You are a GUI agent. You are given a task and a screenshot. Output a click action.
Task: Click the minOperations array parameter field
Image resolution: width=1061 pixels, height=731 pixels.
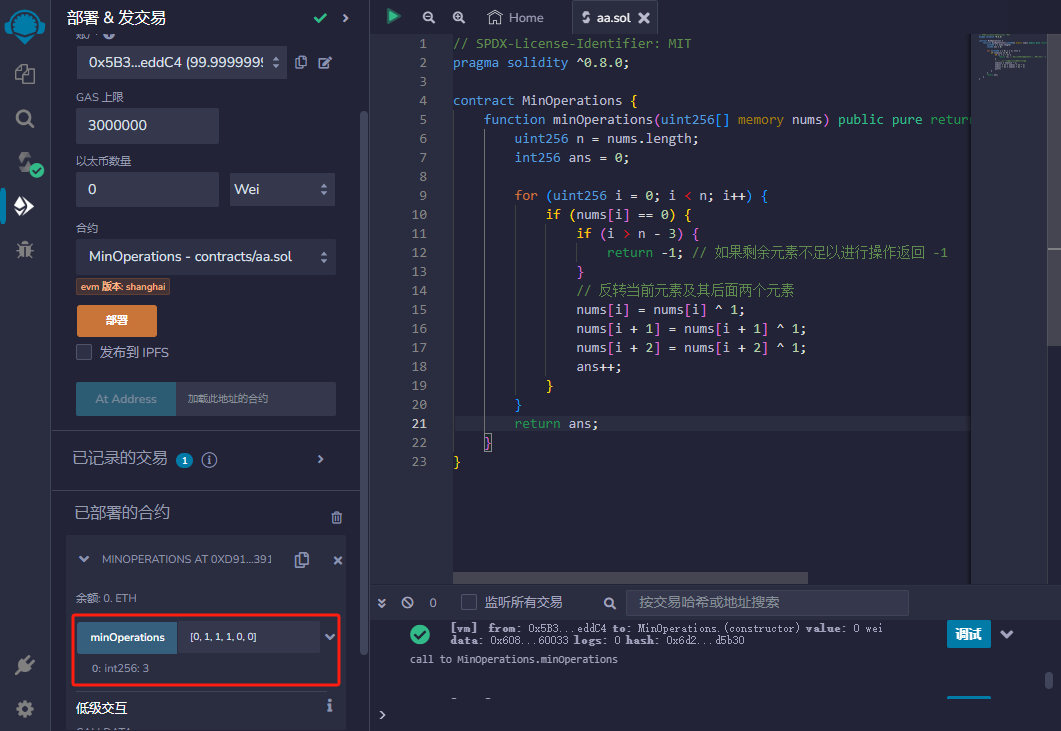click(248, 638)
